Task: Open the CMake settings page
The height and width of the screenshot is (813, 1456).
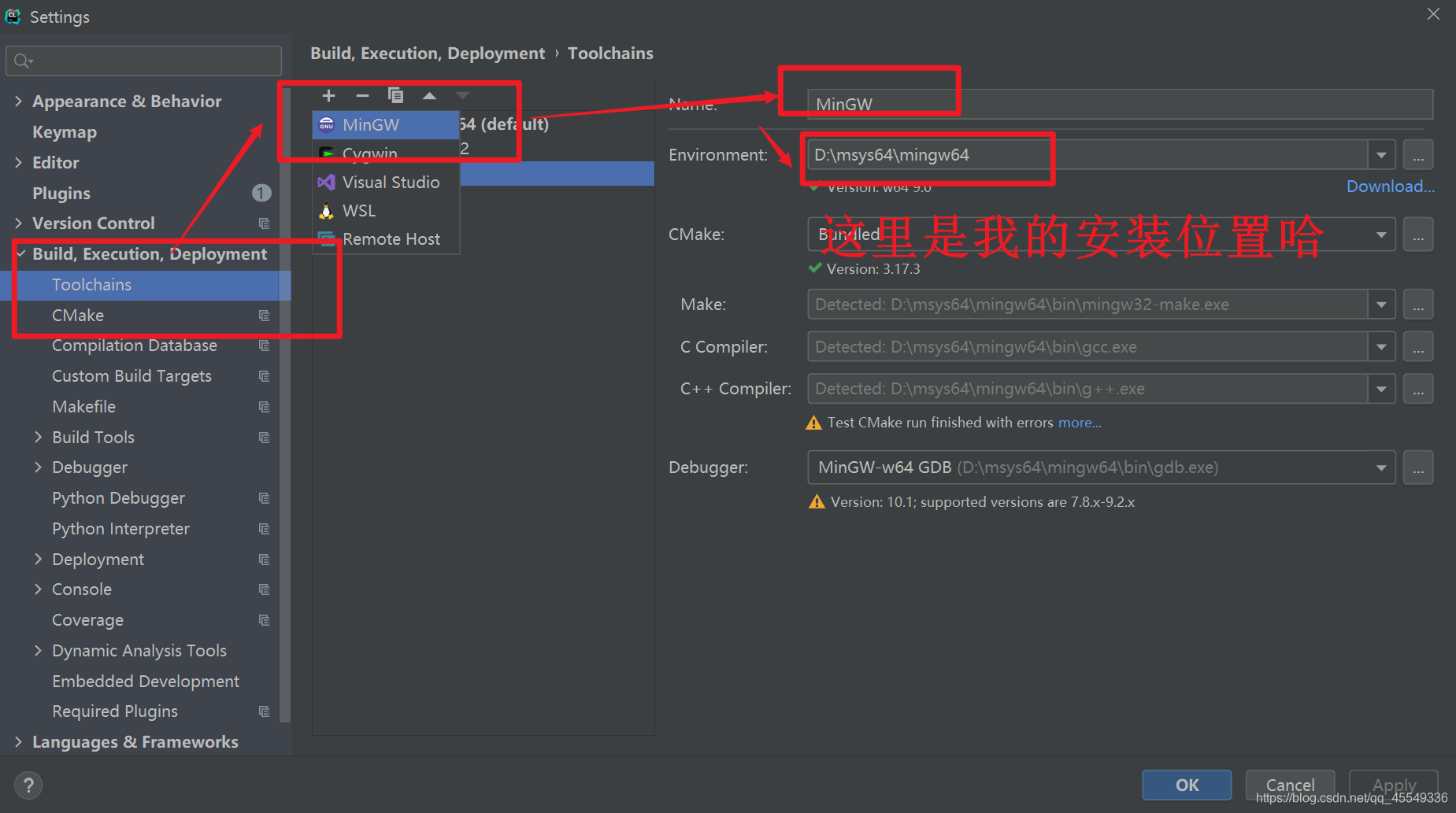Action: 78,315
